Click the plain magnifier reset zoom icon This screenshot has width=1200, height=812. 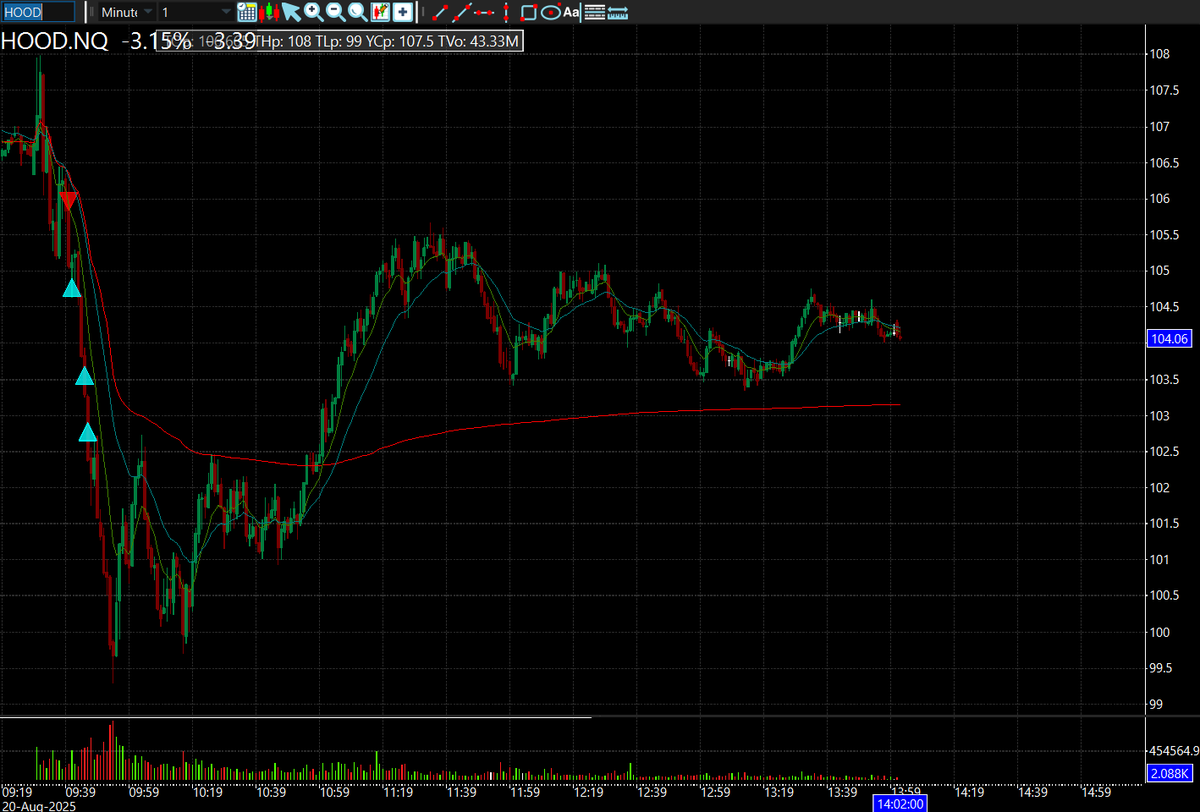(357, 12)
